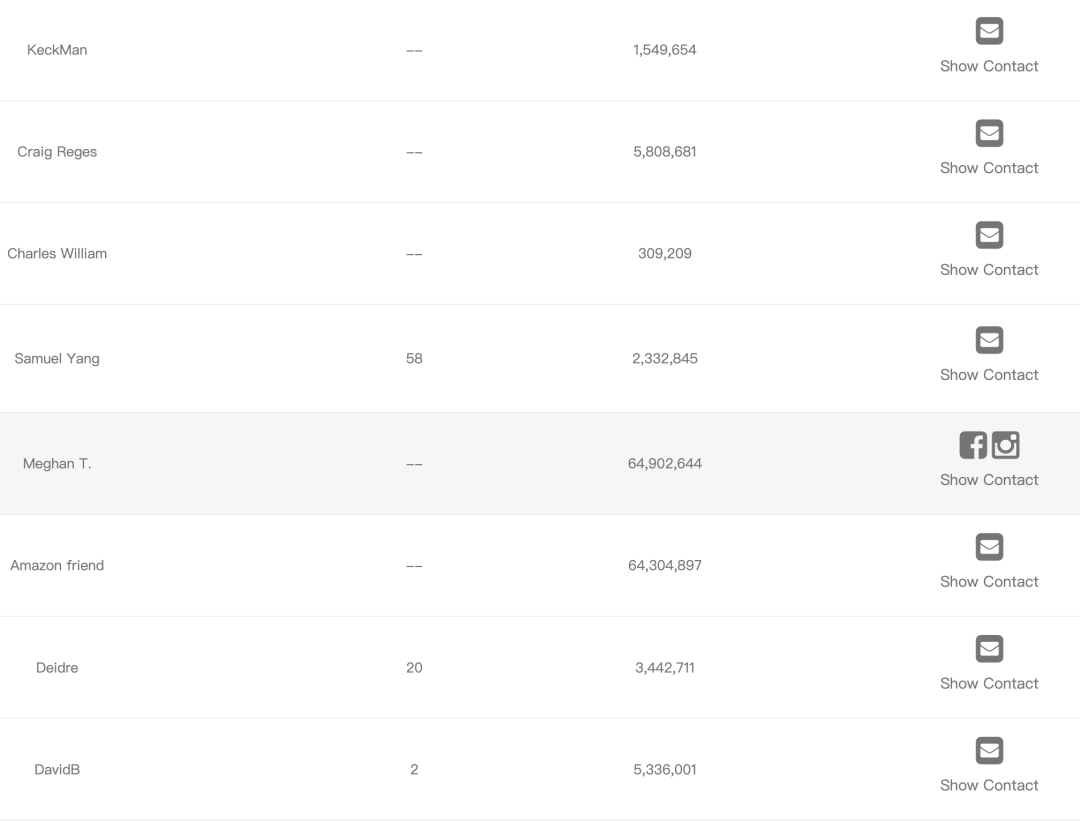Click the email icon in KeckMan's row
Viewport: 1080px width, 821px height.
[989, 31]
